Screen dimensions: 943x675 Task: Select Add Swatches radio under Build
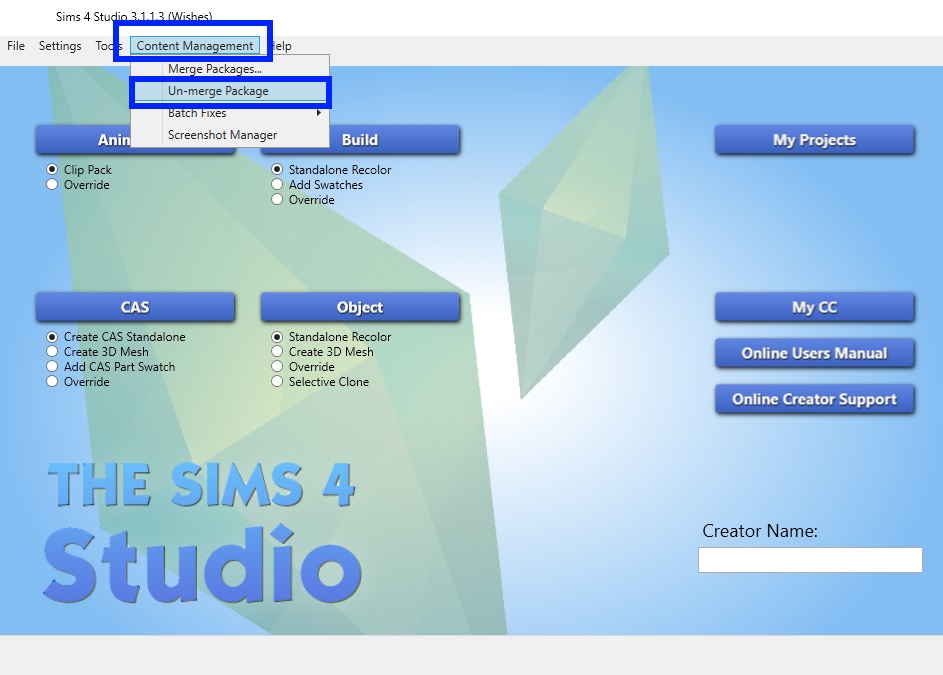tap(278, 185)
